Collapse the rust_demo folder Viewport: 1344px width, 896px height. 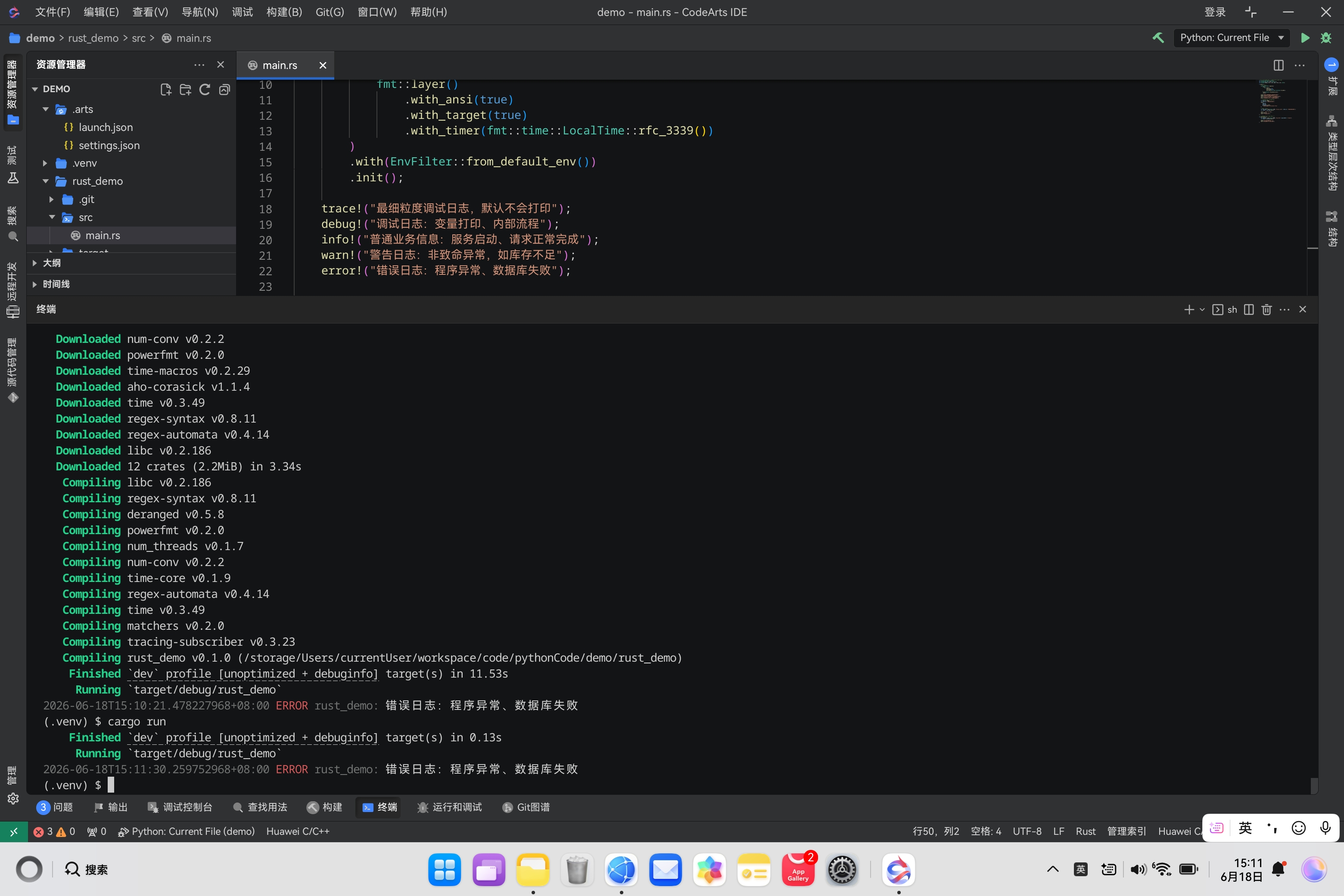click(45, 181)
